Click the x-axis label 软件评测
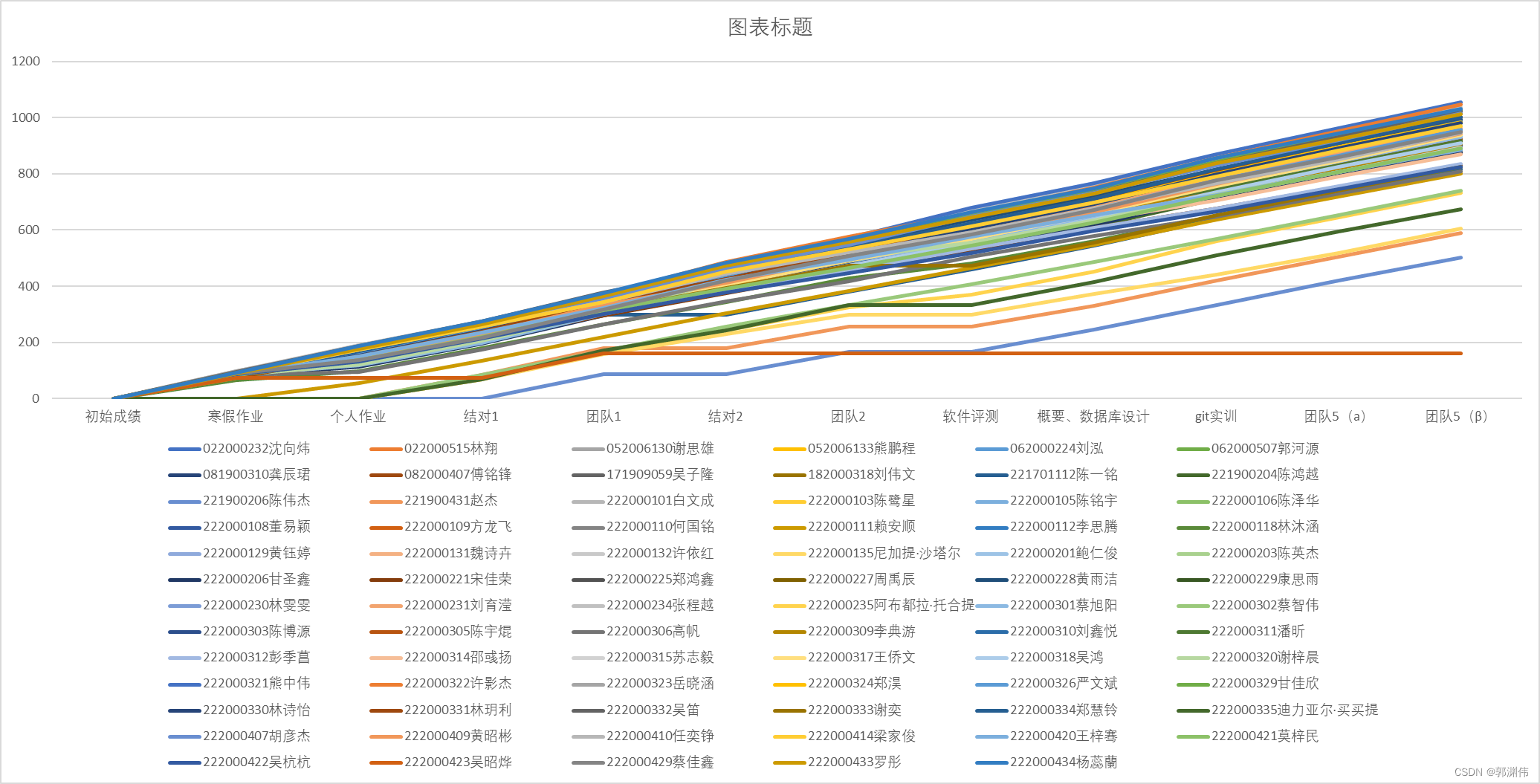Screen dimensions: 1540x784 [x=970, y=417]
